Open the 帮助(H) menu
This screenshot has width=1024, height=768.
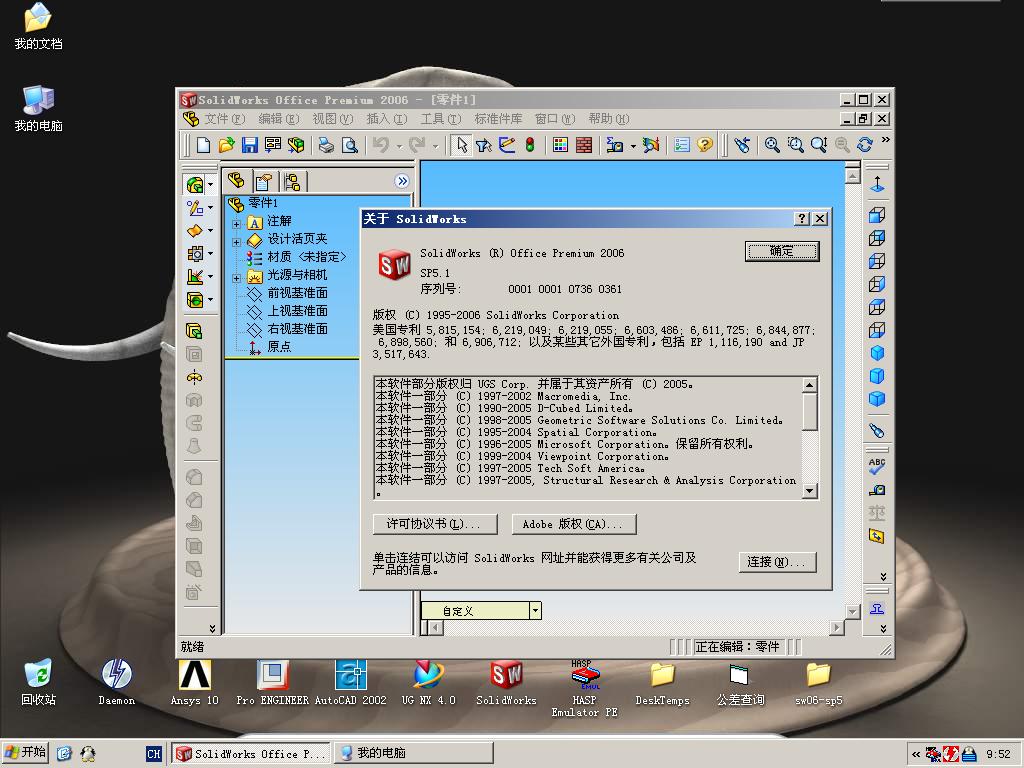click(x=609, y=119)
